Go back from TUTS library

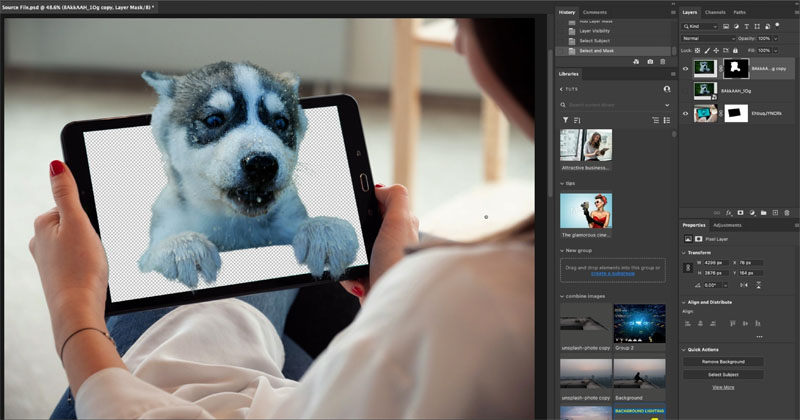coord(562,89)
